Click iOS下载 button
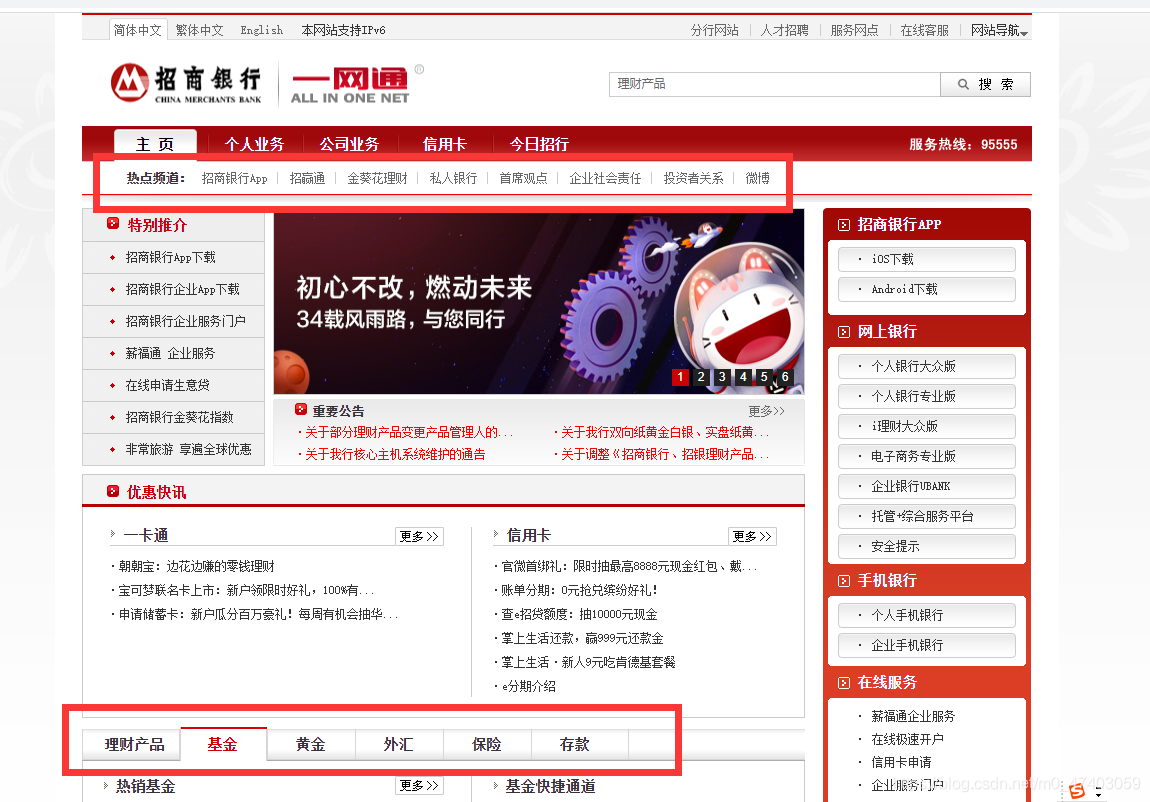Screen dimensions: 1150x802 927,259
